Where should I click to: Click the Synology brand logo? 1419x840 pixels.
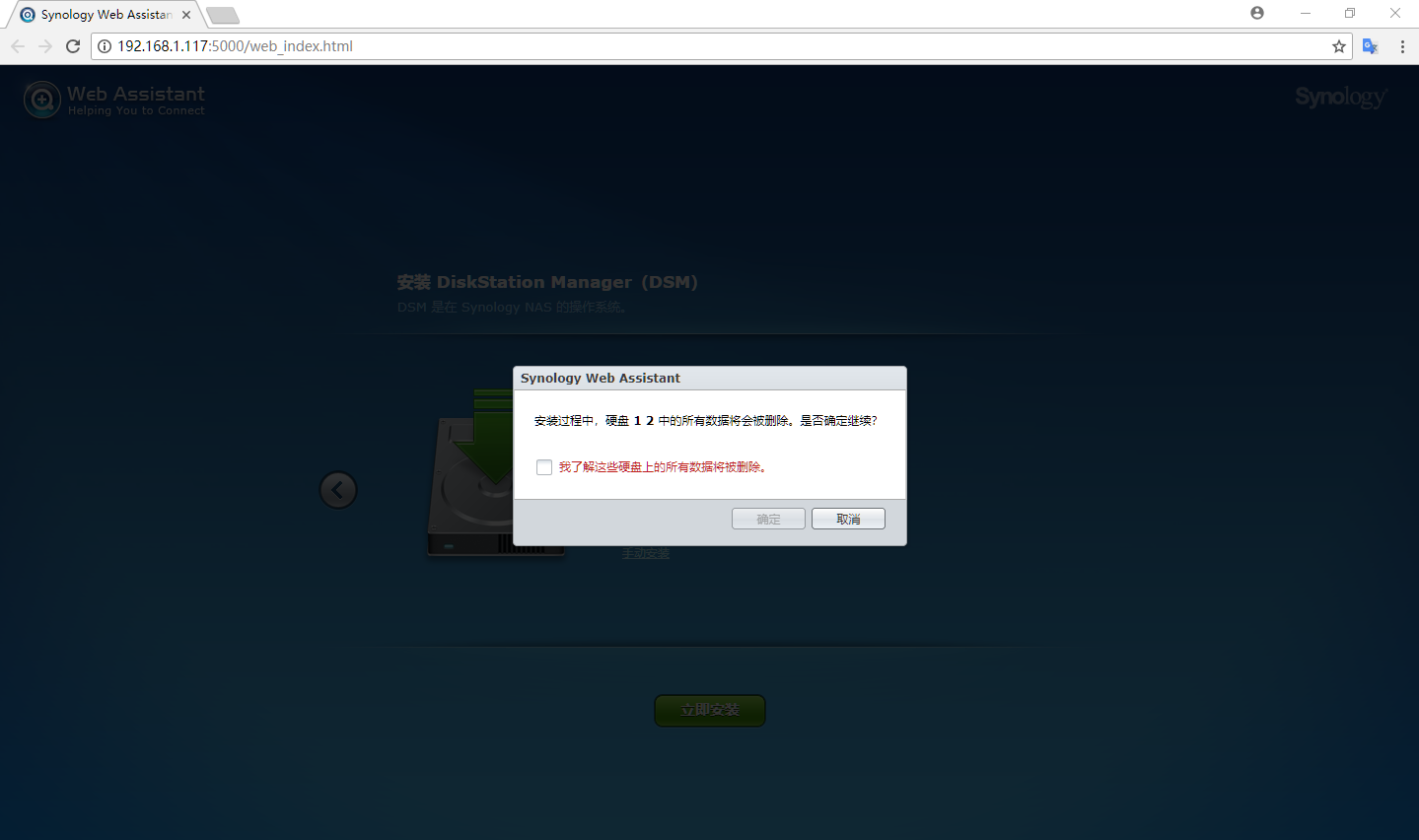point(1341,97)
